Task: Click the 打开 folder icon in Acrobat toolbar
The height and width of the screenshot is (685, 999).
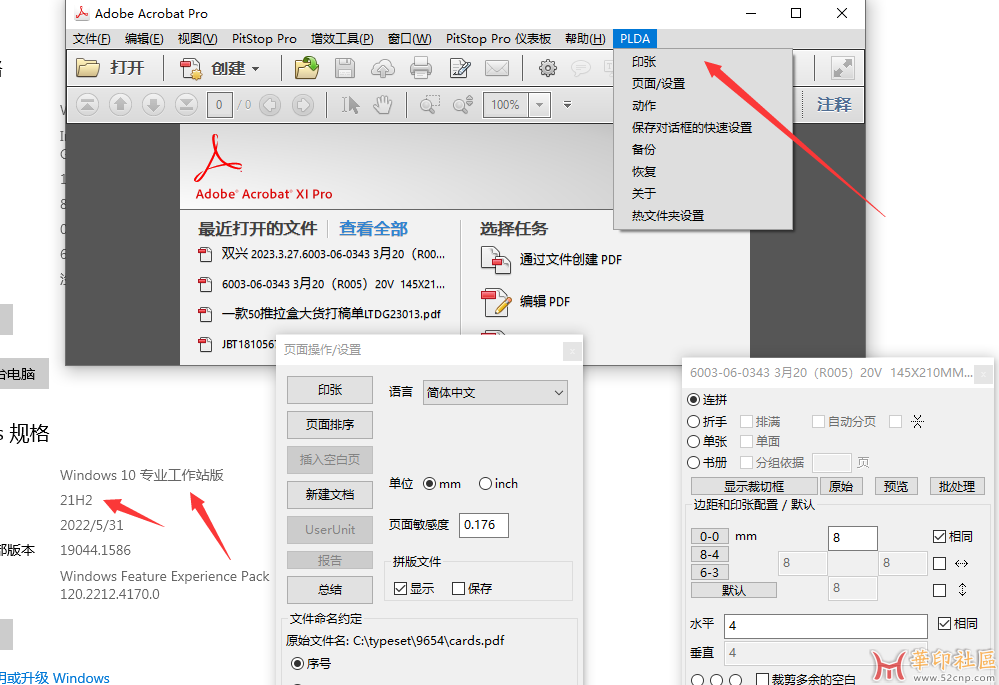Action: click(x=88, y=68)
